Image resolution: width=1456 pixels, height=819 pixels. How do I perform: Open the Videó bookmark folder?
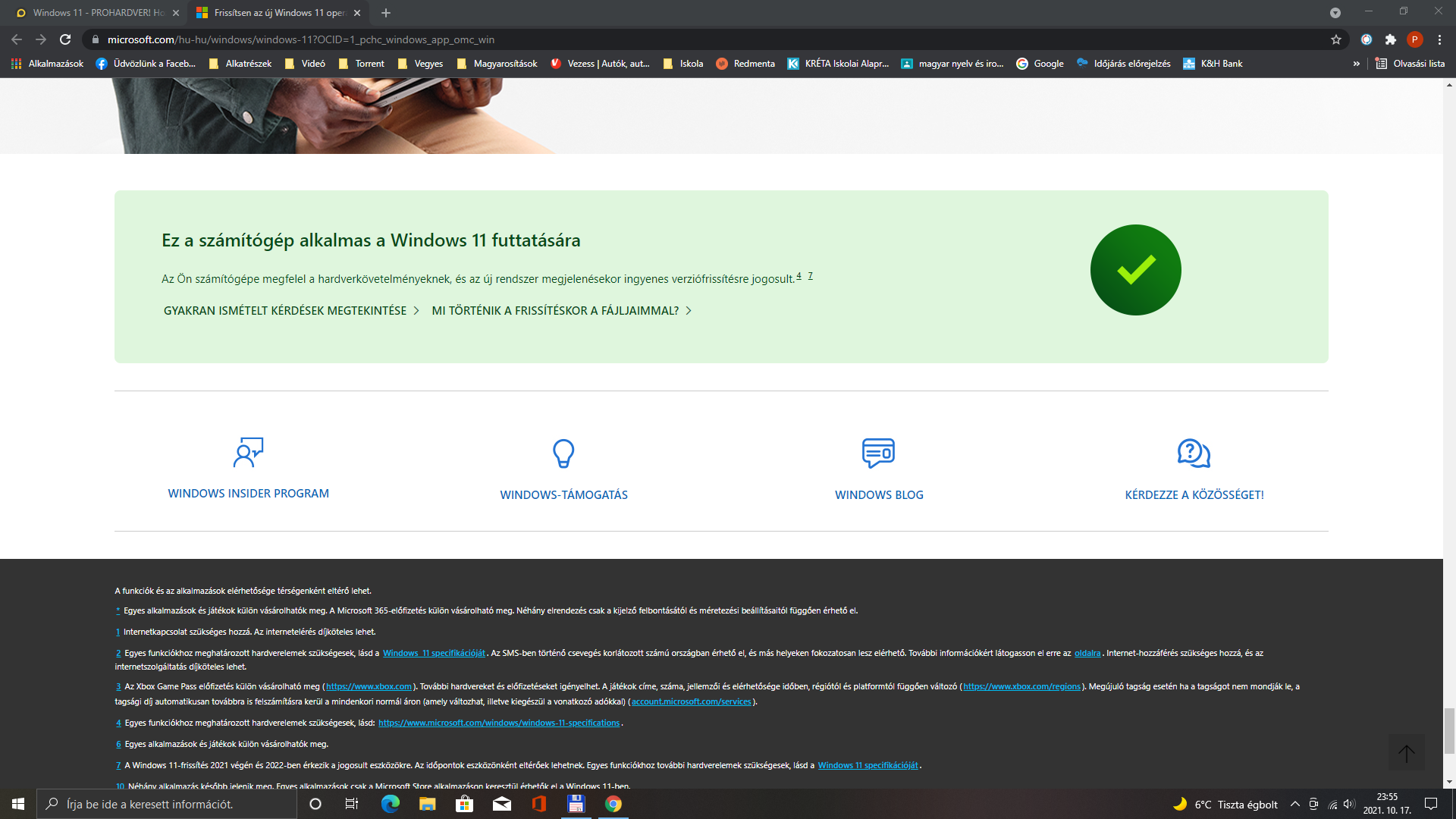pyautogui.click(x=305, y=64)
